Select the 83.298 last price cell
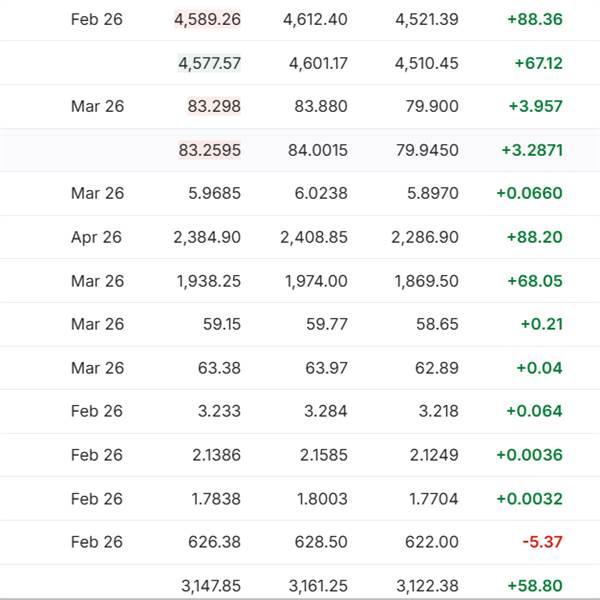600x600 pixels. coord(213,106)
